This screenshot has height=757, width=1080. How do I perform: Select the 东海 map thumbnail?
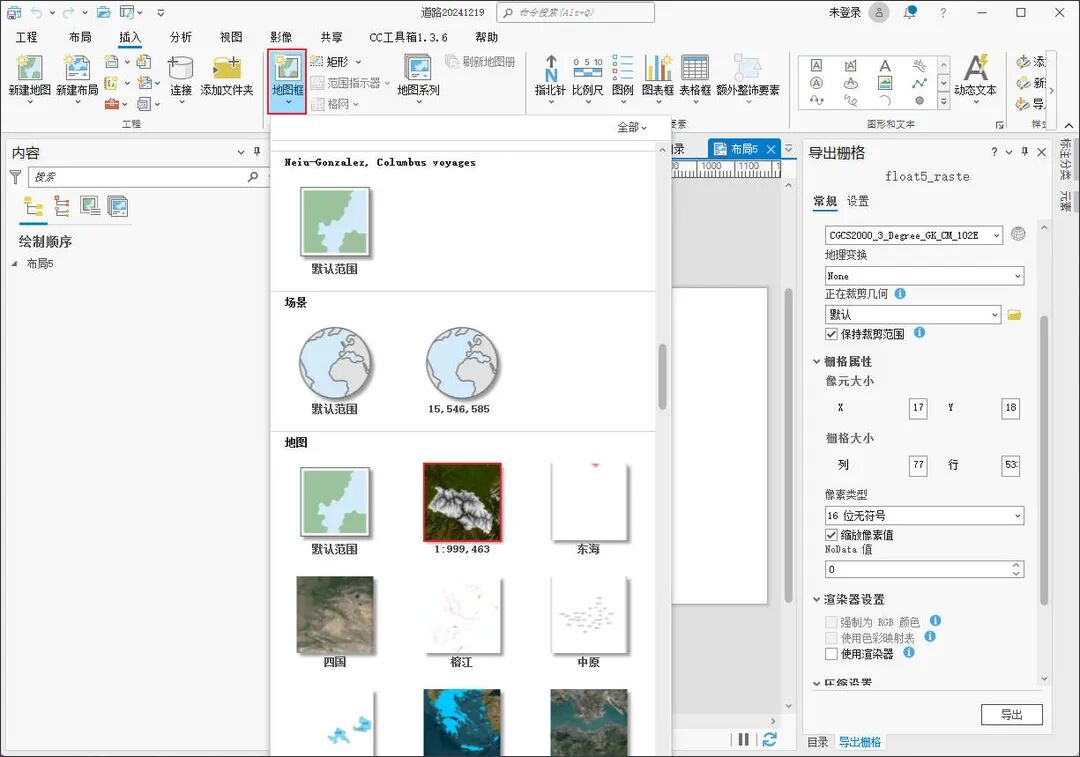pos(589,502)
